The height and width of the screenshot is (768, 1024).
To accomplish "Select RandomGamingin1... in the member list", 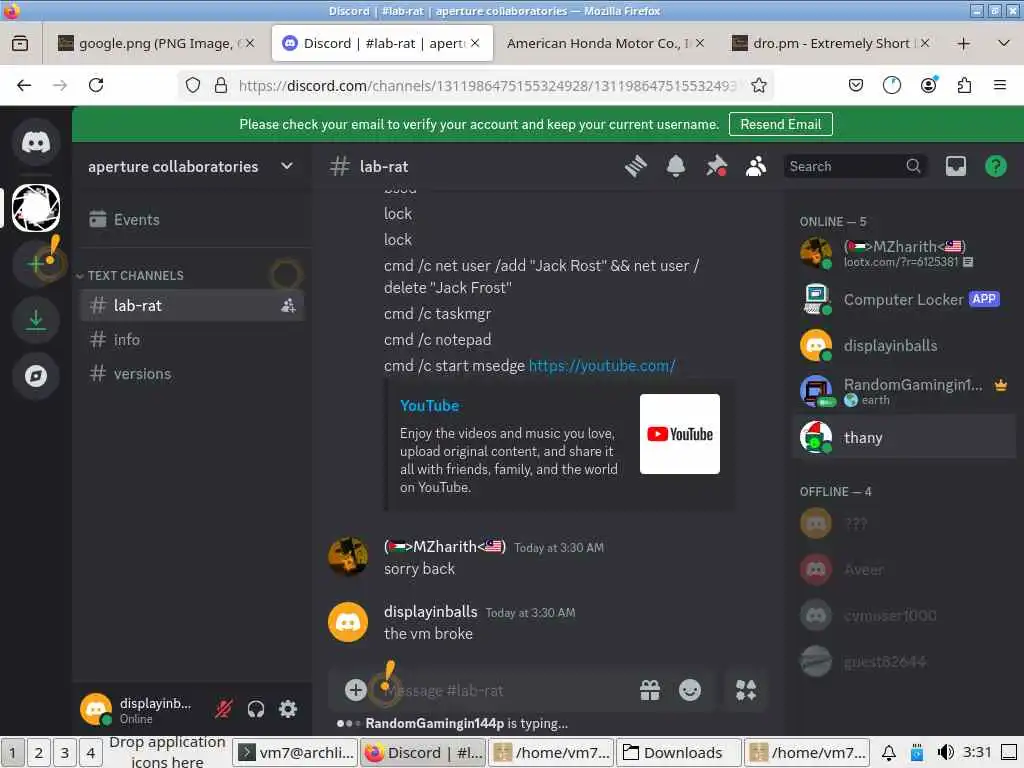I will [904, 391].
